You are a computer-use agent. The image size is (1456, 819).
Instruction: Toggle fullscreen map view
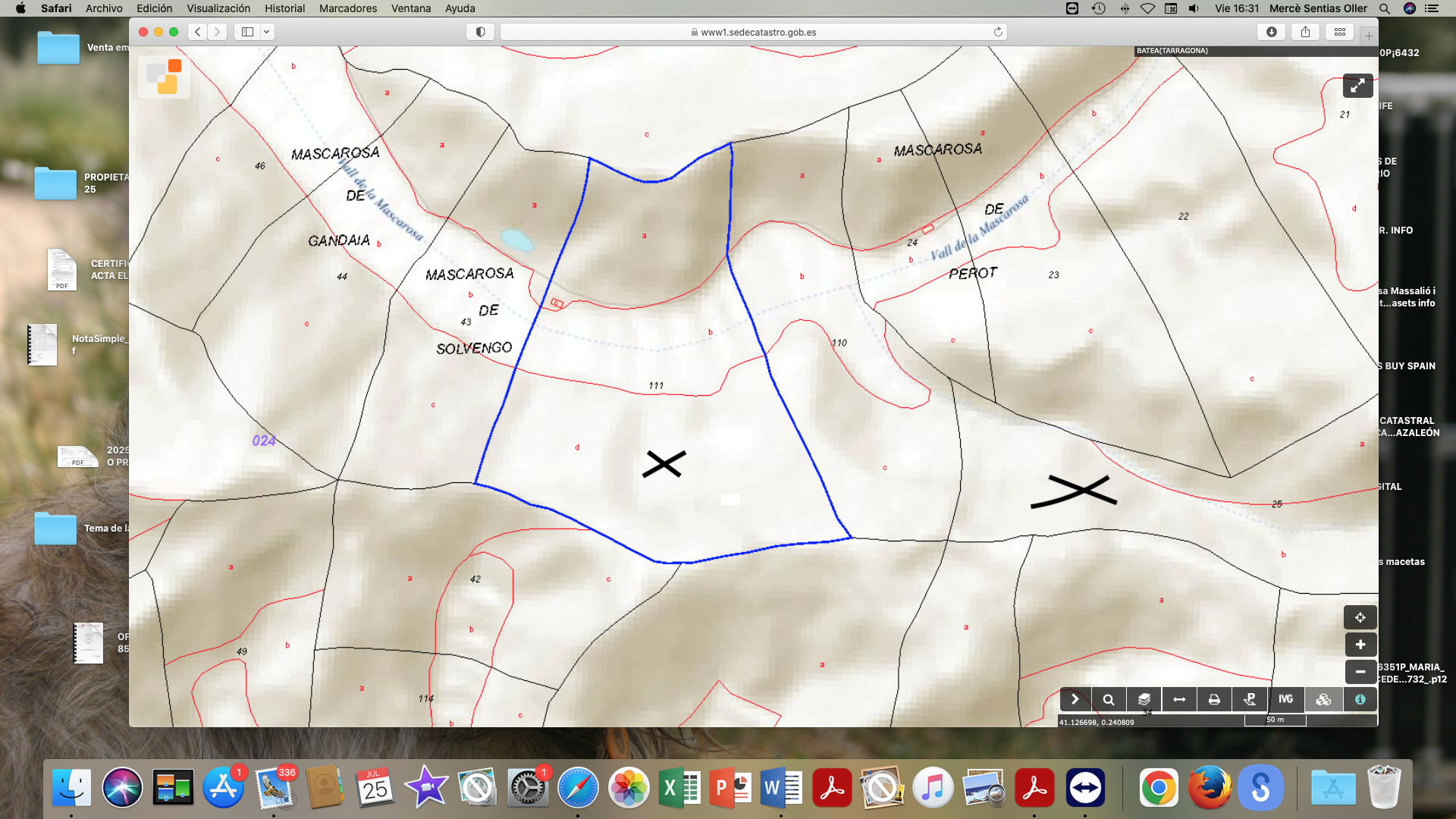click(1357, 86)
